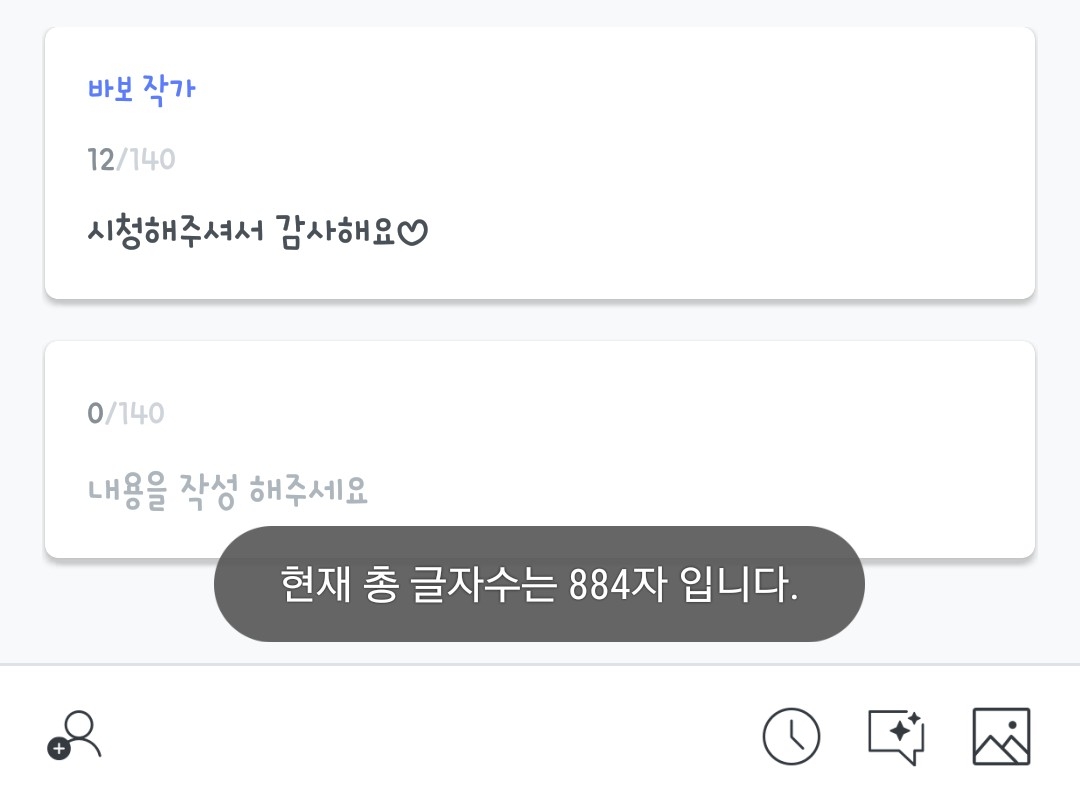Tap the "현재 총 글자수는 884자 입니다." toast
Screen dimensions: 1080x810
tap(539, 584)
